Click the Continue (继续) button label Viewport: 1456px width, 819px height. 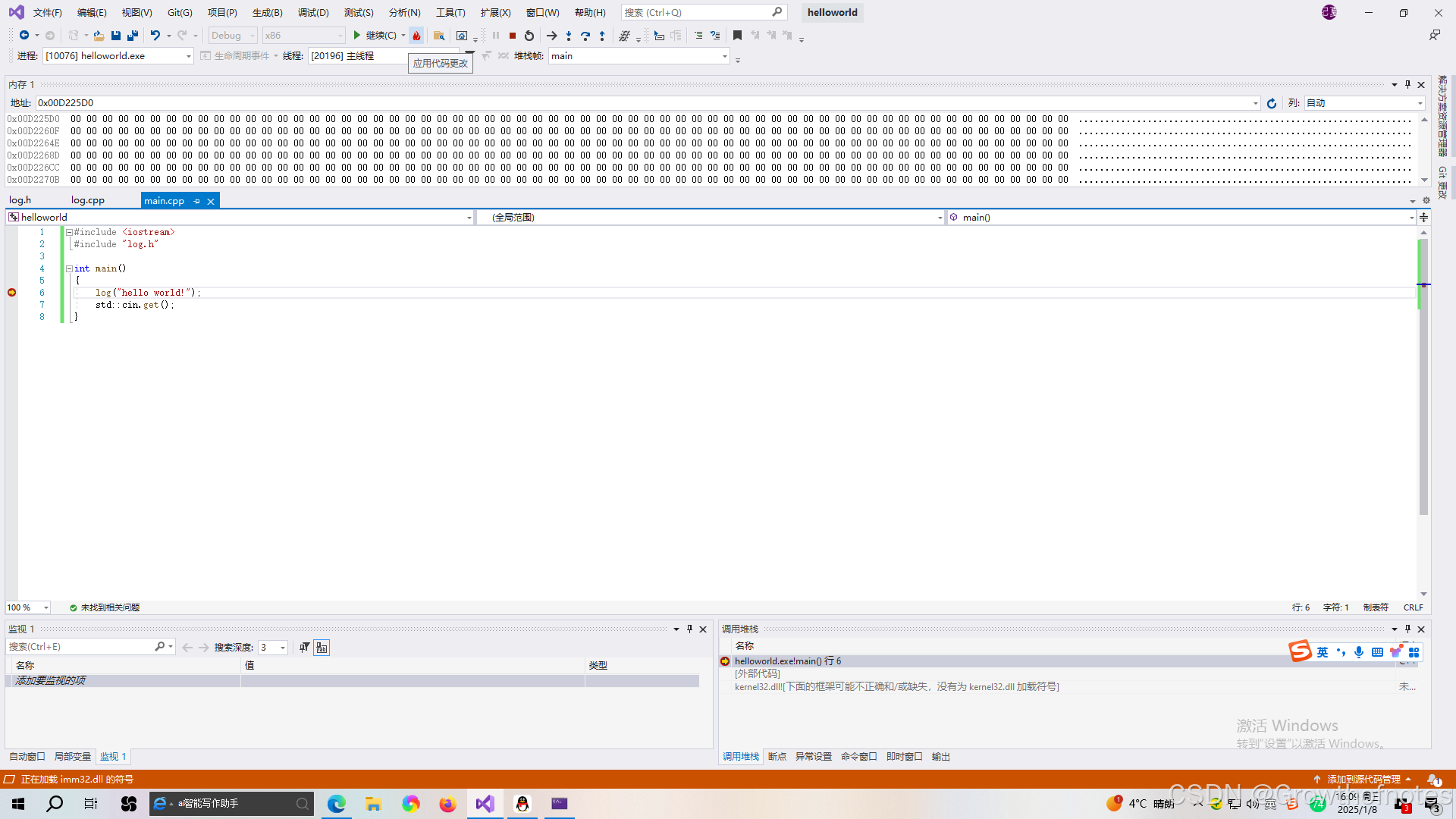[381, 36]
